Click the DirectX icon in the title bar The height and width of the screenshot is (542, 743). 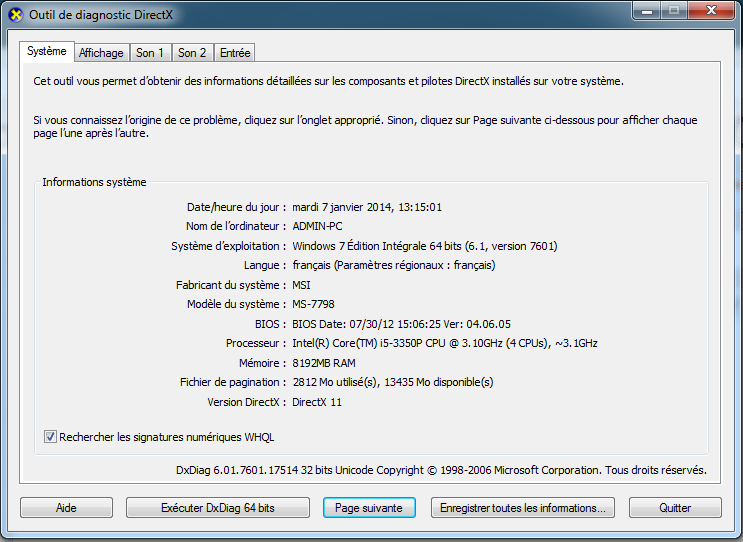click(x=16, y=15)
